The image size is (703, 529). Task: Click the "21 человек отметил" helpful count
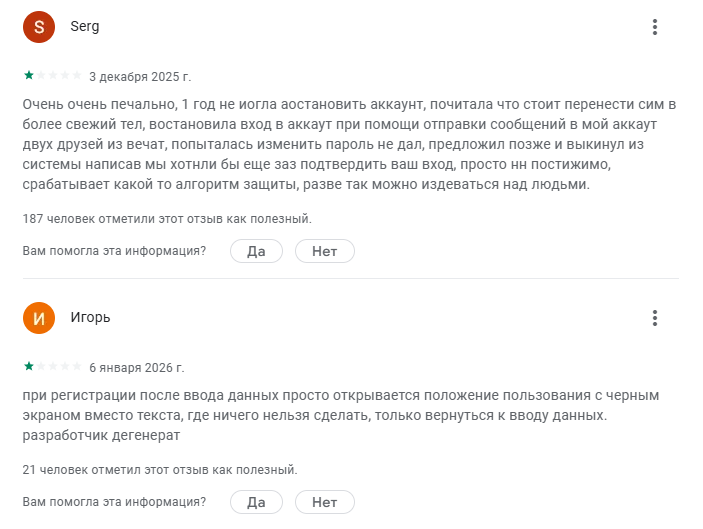[160, 469]
